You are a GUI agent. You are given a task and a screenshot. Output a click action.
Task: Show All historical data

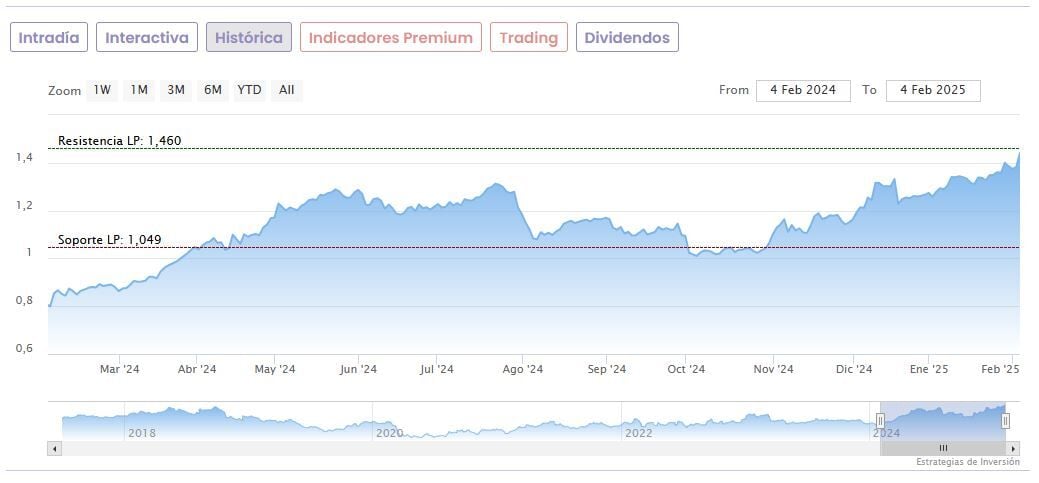[287, 90]
